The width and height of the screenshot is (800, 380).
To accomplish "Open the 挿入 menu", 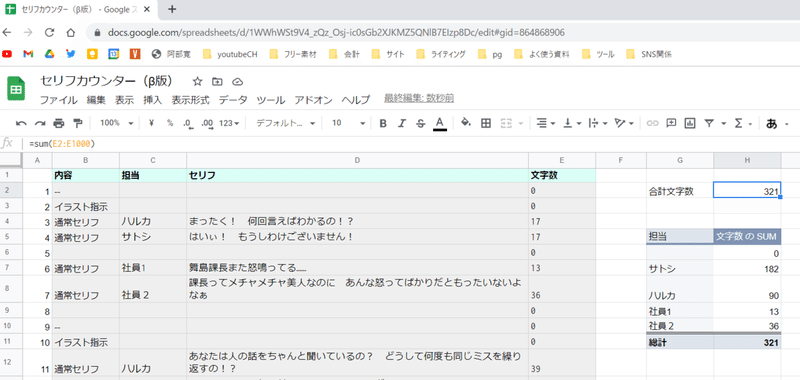I will [x=153, y=100].
